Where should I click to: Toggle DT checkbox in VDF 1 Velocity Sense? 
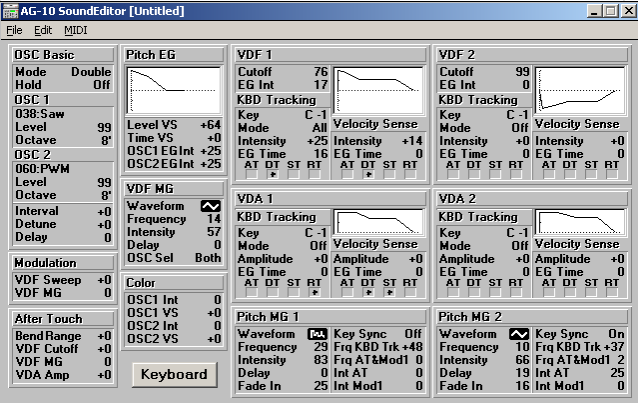coord(368,175)
